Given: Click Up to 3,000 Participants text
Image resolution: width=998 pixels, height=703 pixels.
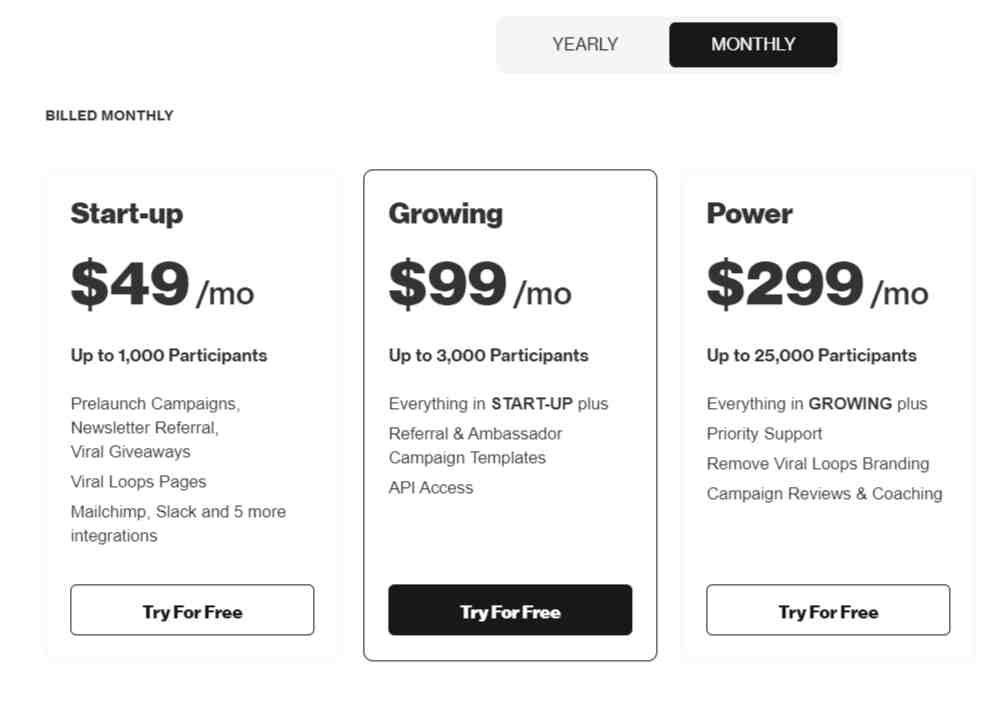Looking at the screenshot, I should [488, 356].
